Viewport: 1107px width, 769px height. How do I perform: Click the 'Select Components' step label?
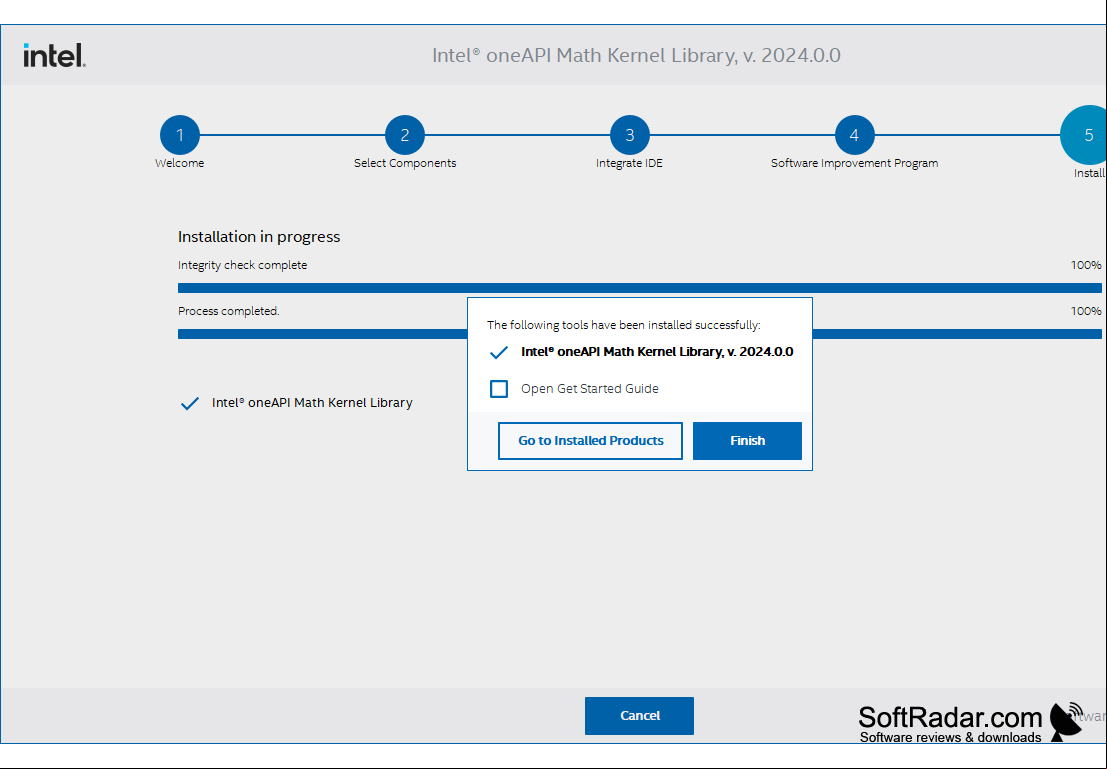point(405,163)
